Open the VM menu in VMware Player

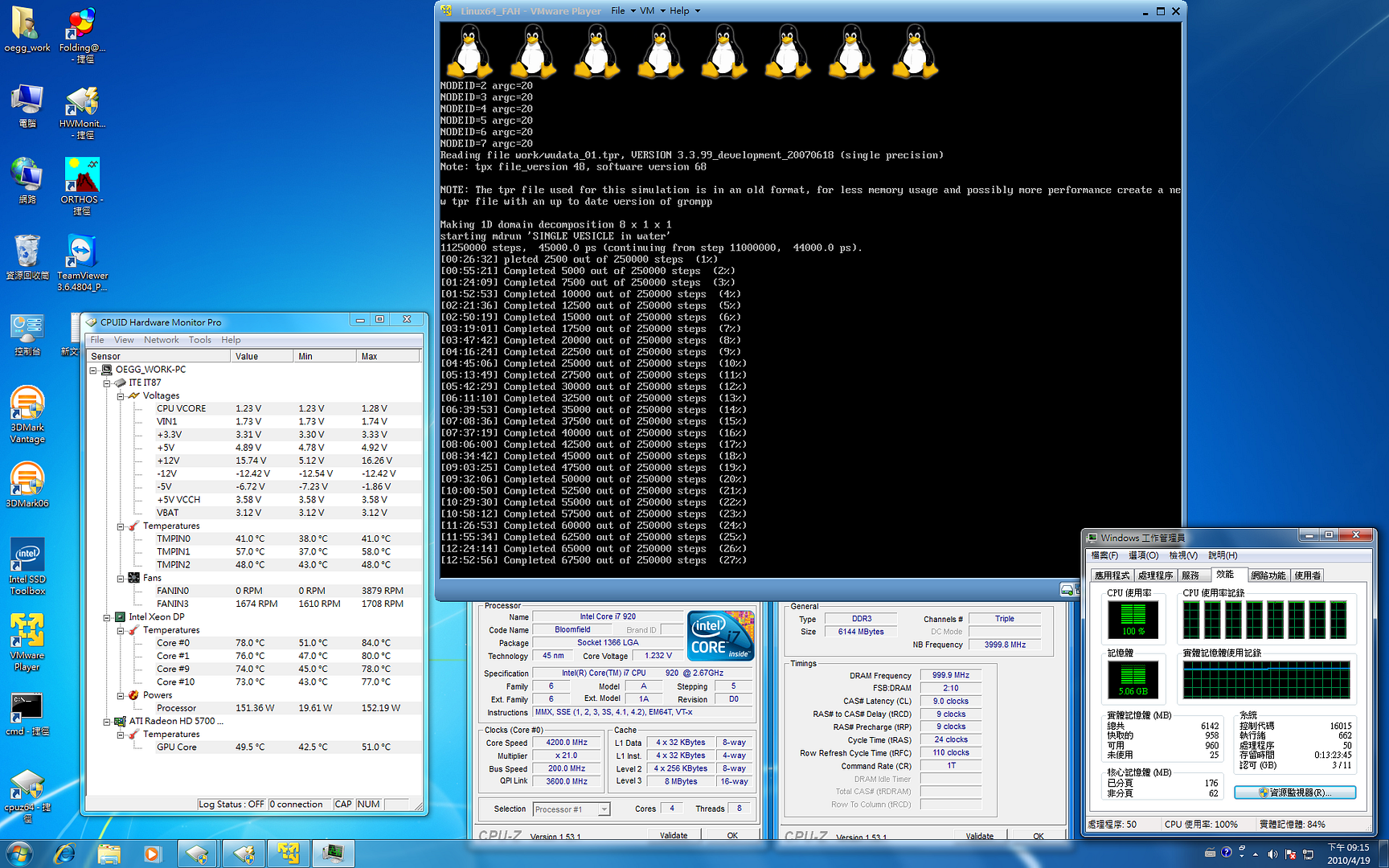pyautogui.click(x=647, y=10)
